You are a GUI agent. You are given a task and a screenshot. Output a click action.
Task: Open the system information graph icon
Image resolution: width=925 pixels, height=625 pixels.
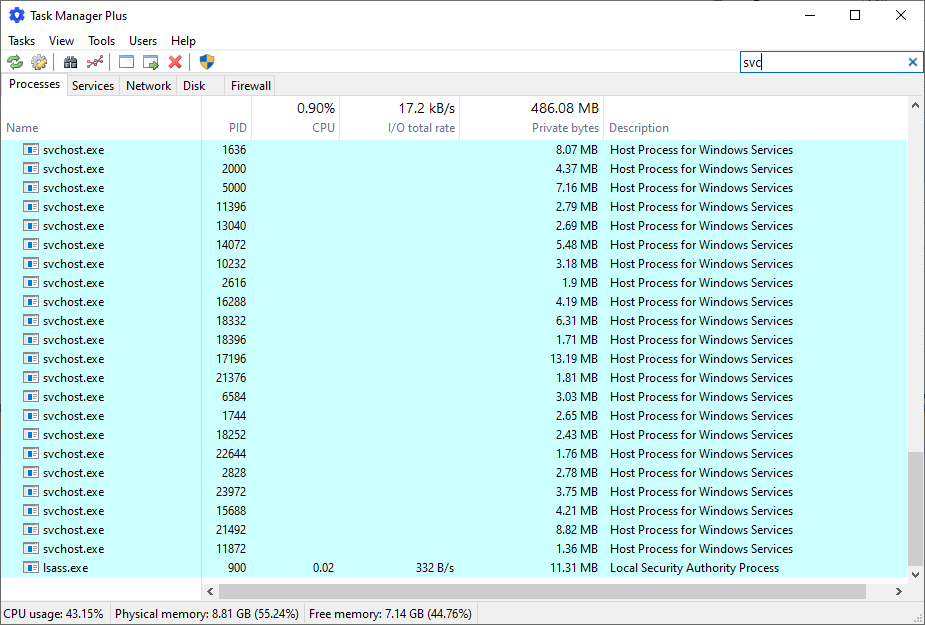pos(94,62)
